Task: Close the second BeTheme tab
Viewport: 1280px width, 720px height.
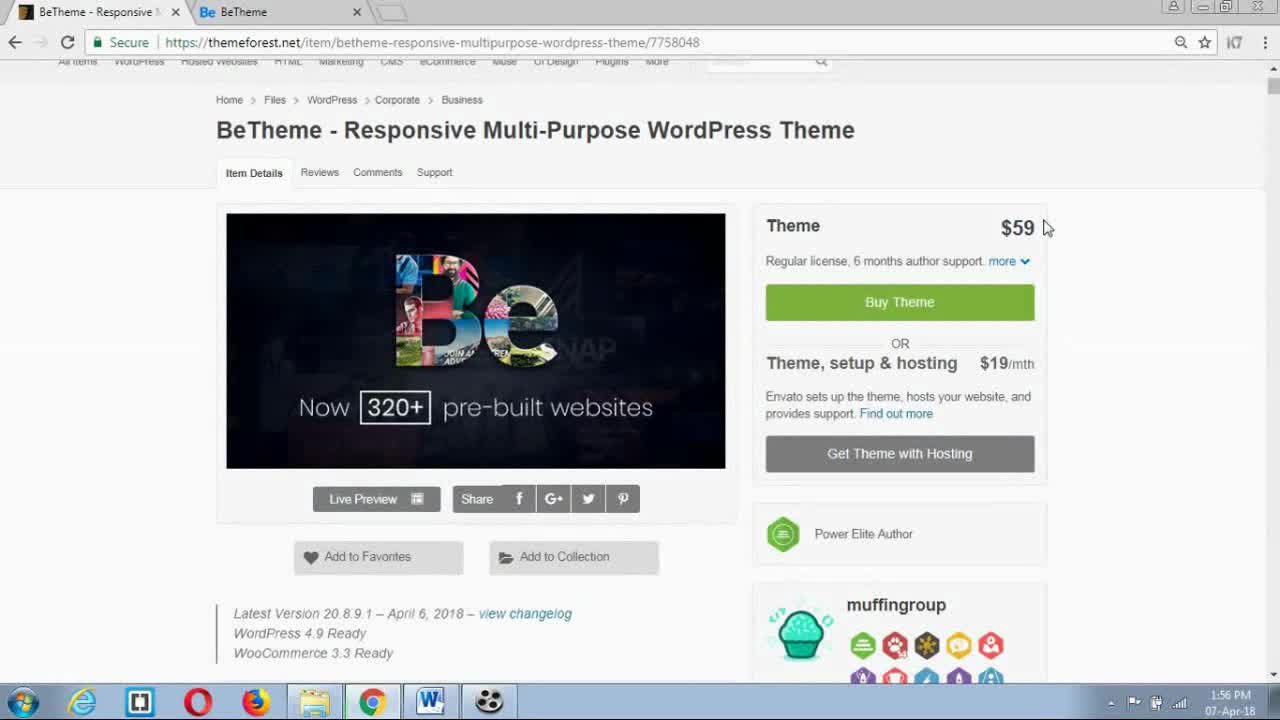Action: pos(357,12)
